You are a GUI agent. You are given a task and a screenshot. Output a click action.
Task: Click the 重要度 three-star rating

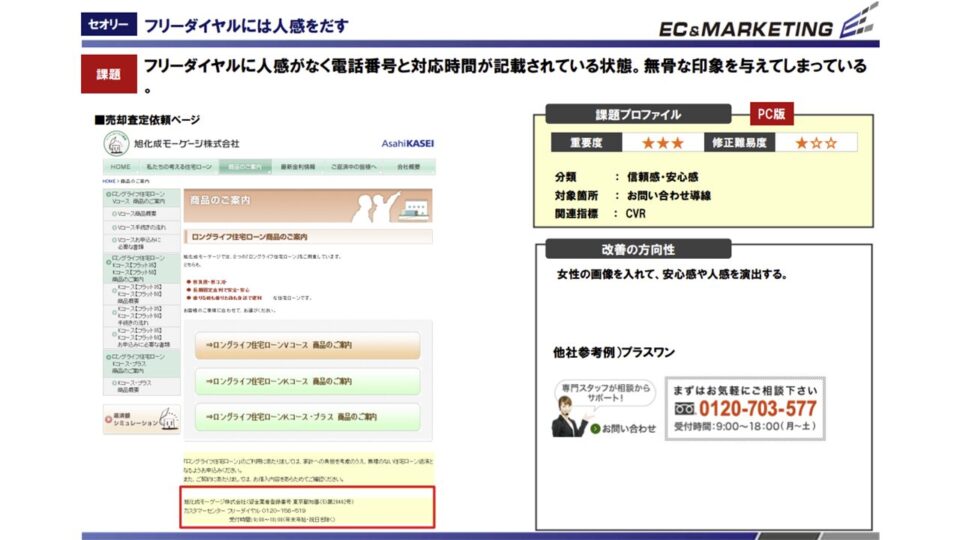click(662, 143)
